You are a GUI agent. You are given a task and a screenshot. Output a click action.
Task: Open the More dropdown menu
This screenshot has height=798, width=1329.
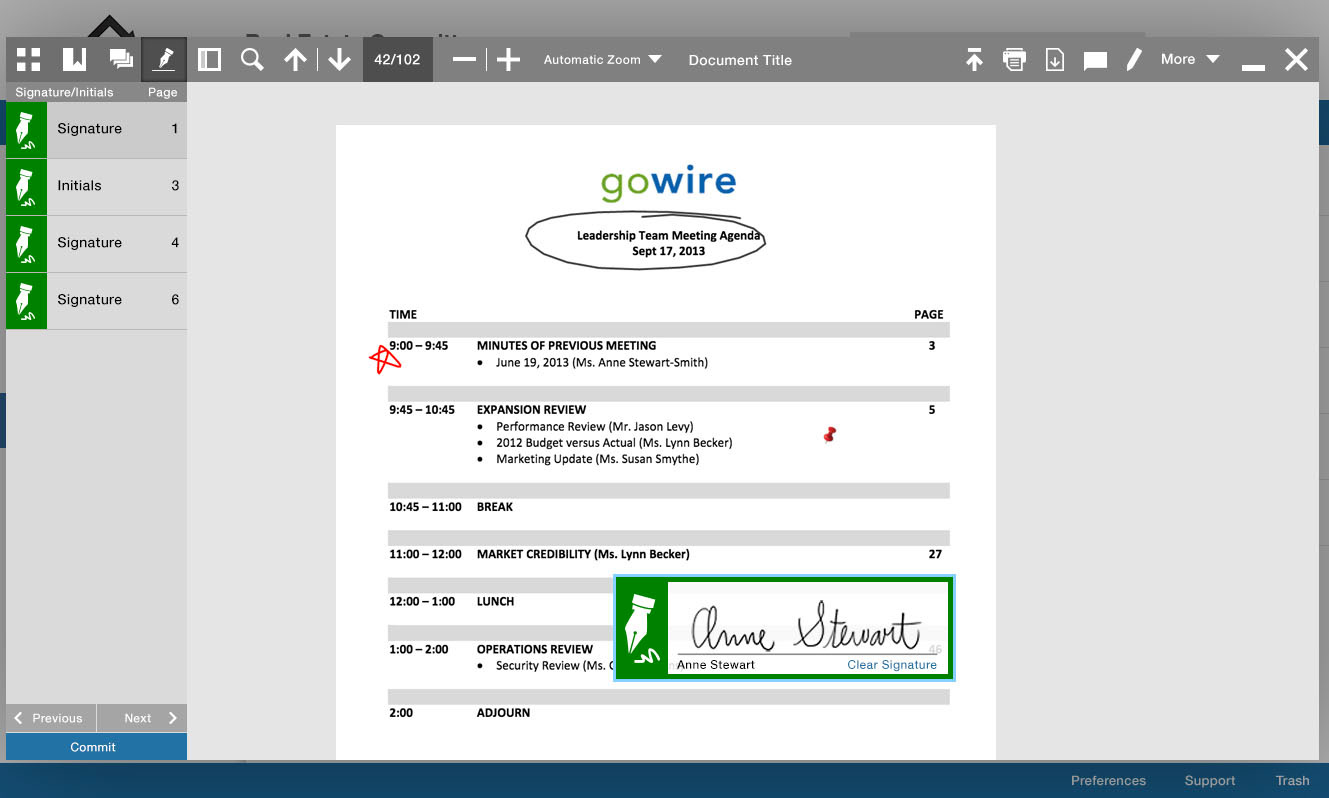pos(1190,59)
